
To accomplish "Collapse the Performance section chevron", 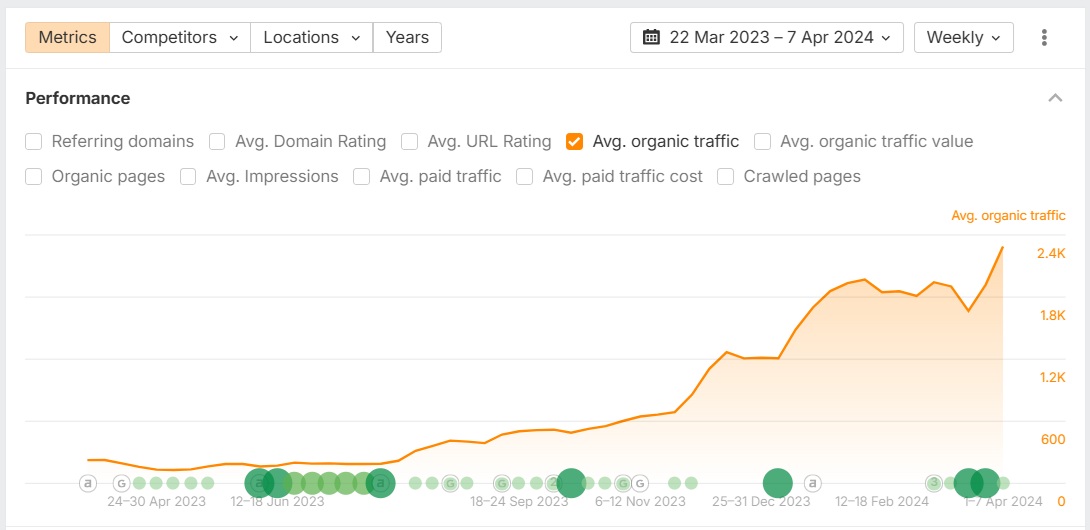I will (1054, 98).
